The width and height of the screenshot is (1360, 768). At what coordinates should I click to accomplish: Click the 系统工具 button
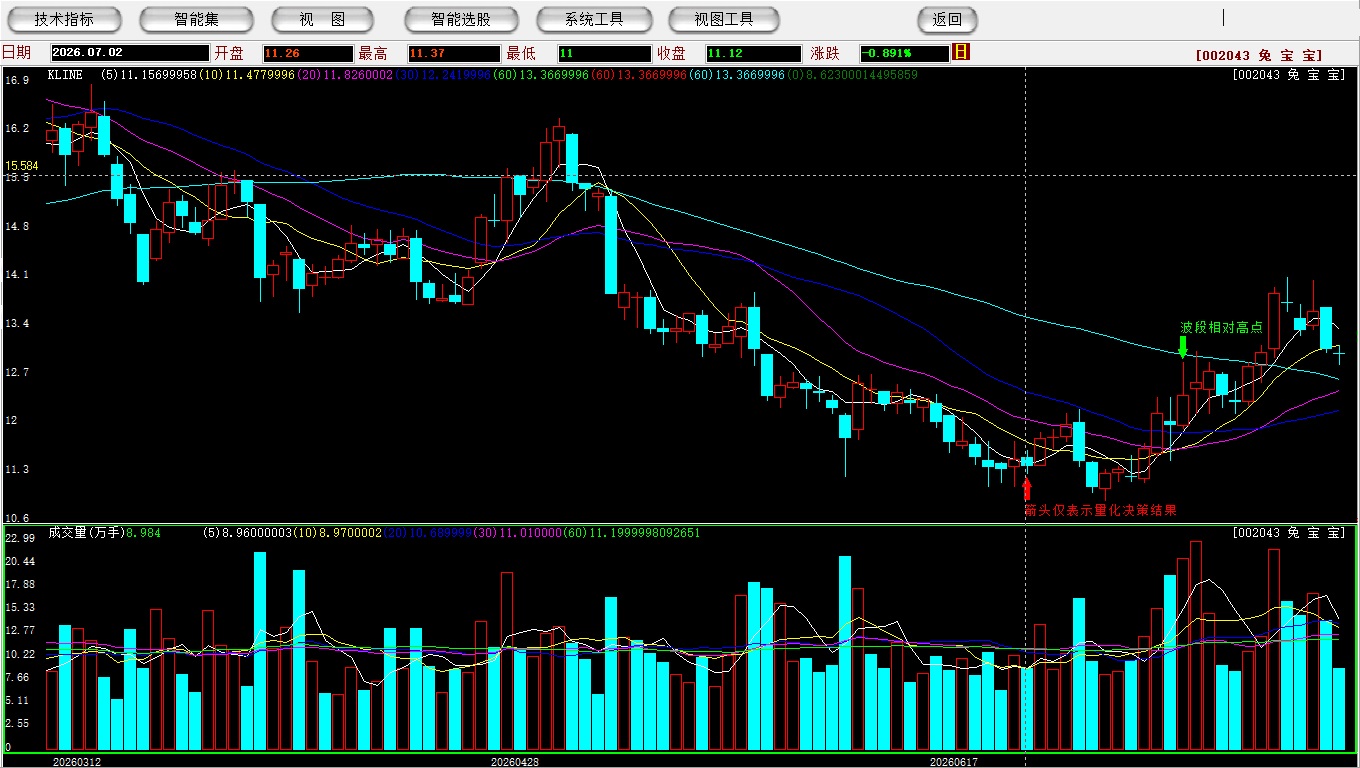(x=594, y=19)
